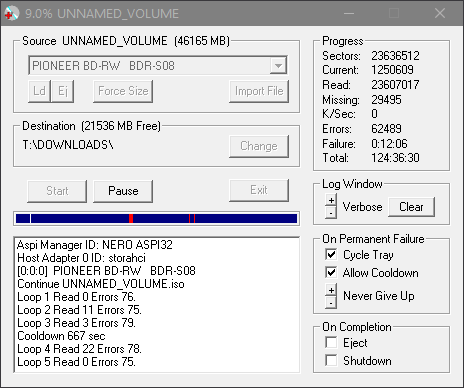Click the Ej eject button
The width and height of the screenshot is (464, 388).
(x=63, y=91)
